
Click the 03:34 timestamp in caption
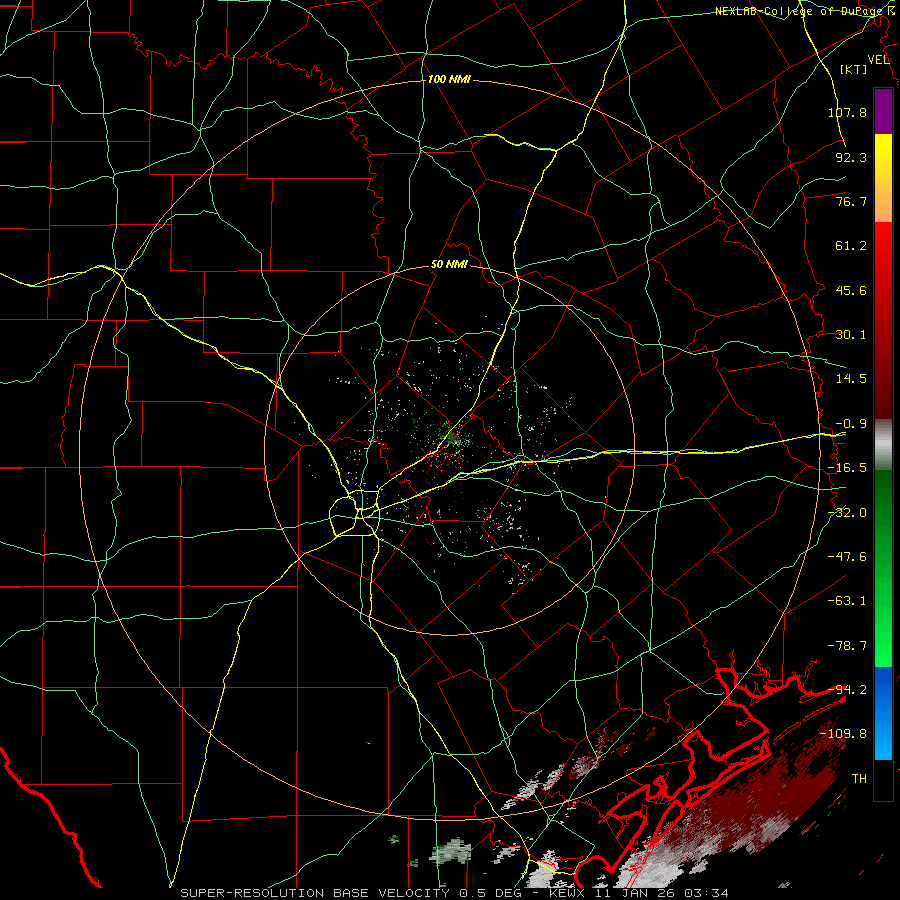tap(709, 893)
